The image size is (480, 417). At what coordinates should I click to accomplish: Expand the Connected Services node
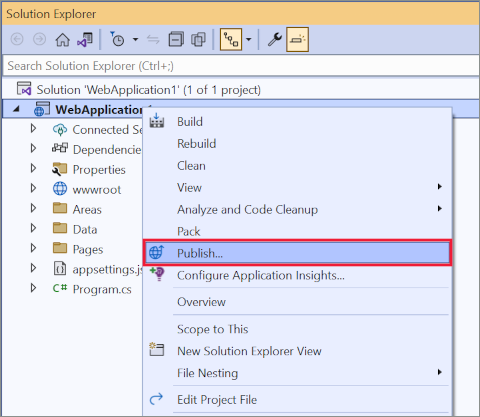click(x=33, y=129)
